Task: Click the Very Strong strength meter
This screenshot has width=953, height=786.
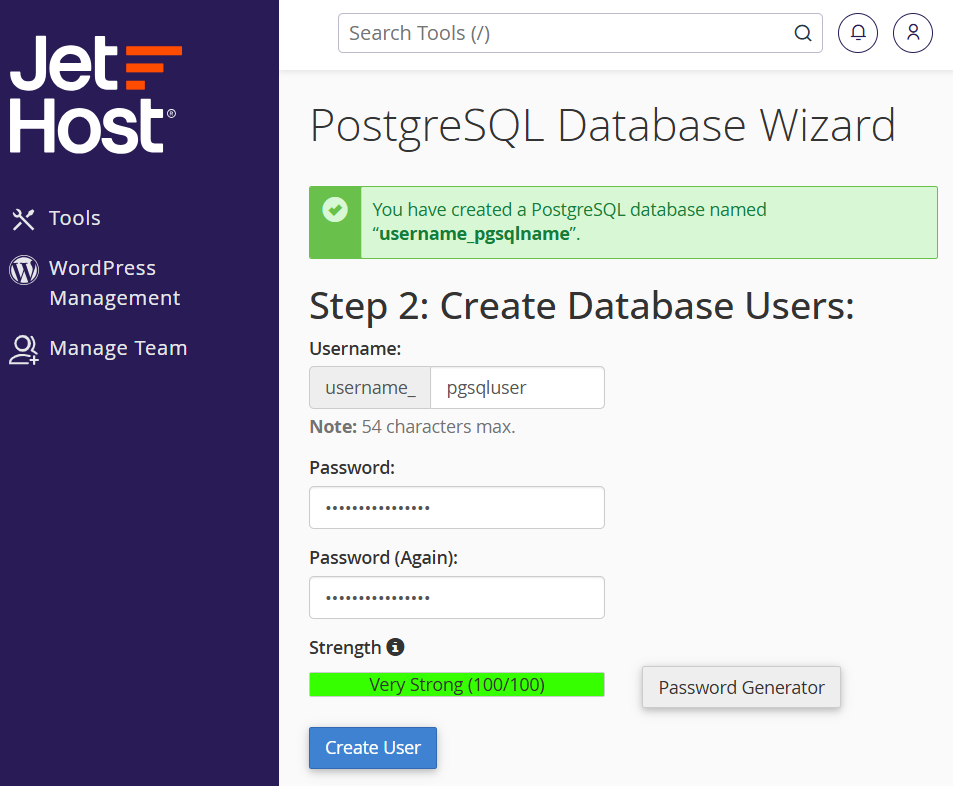Action: coord(456,684)
